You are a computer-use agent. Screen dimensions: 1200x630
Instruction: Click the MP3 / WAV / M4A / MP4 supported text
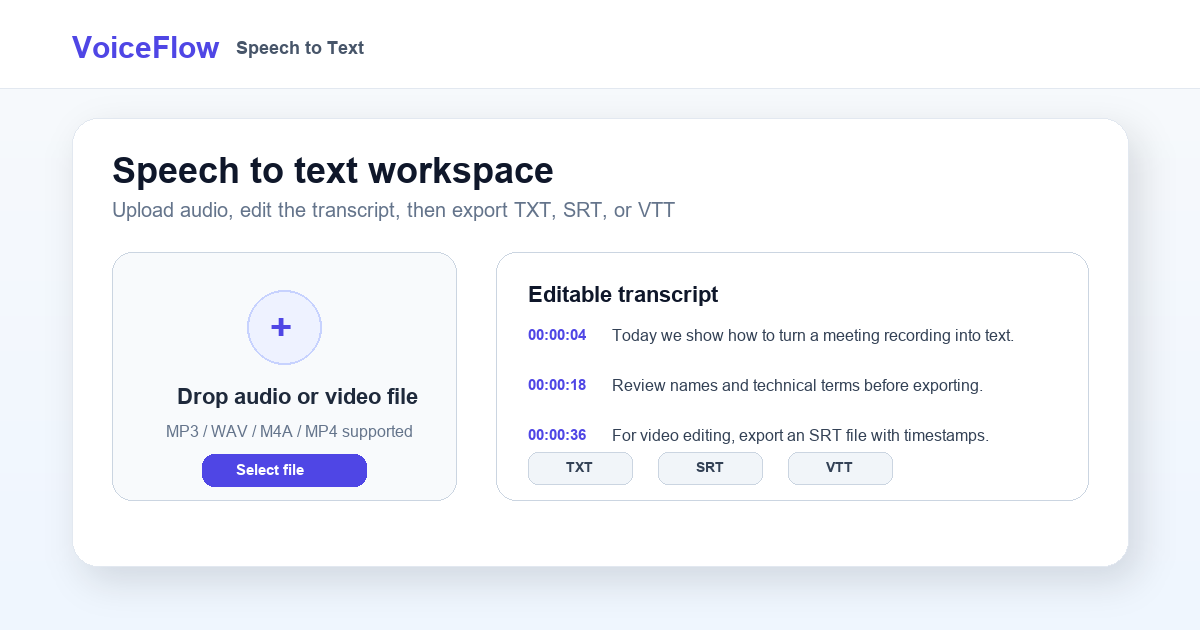[x=289, y=432]
